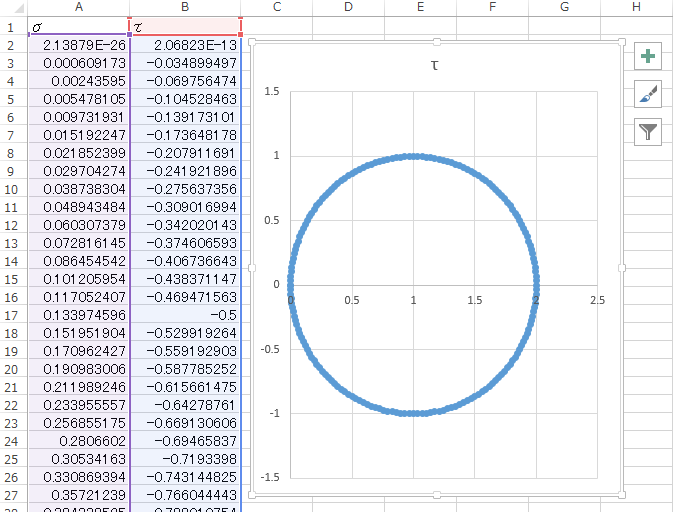Select cell with -0.173648178
The width and height of the screenshot is (673, 512).
(x=185, y=135)
